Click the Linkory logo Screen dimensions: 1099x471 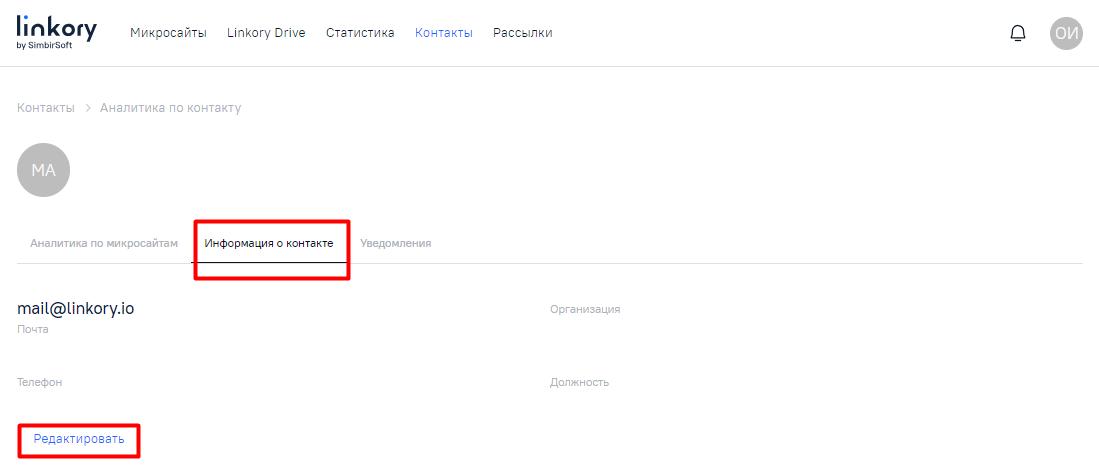click(57, 32)
